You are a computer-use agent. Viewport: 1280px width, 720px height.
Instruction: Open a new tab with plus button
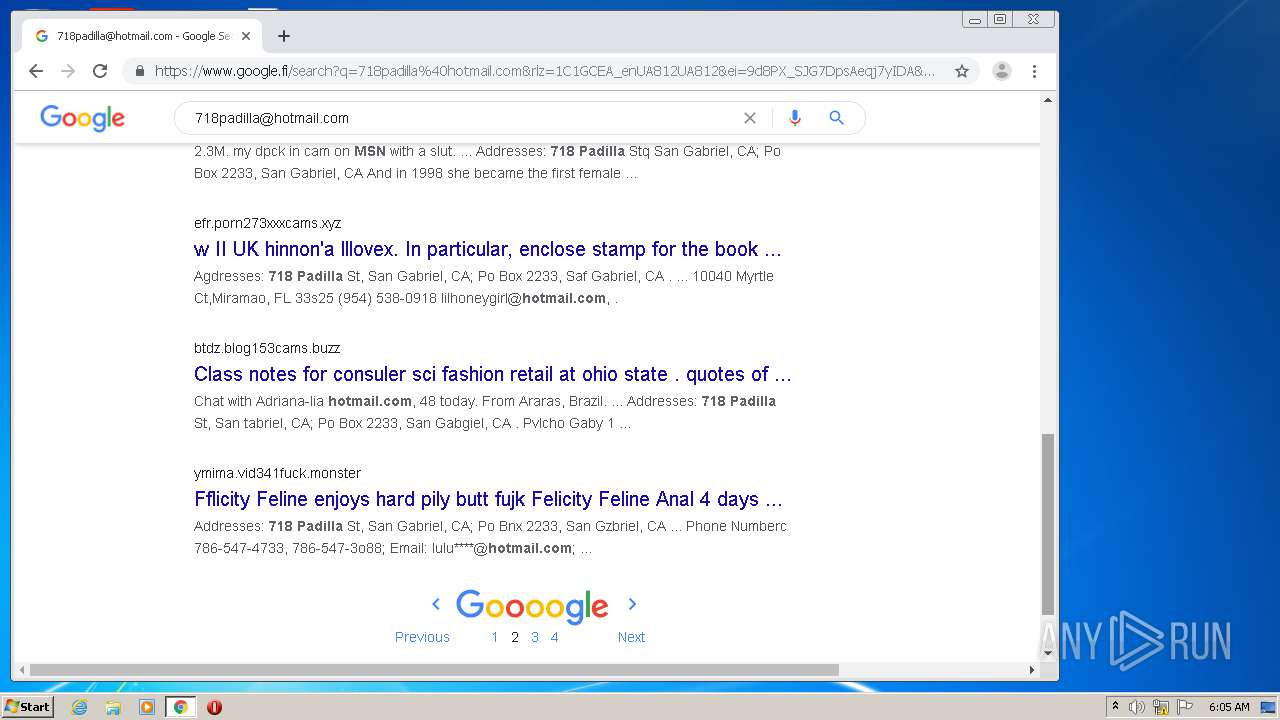284,36
